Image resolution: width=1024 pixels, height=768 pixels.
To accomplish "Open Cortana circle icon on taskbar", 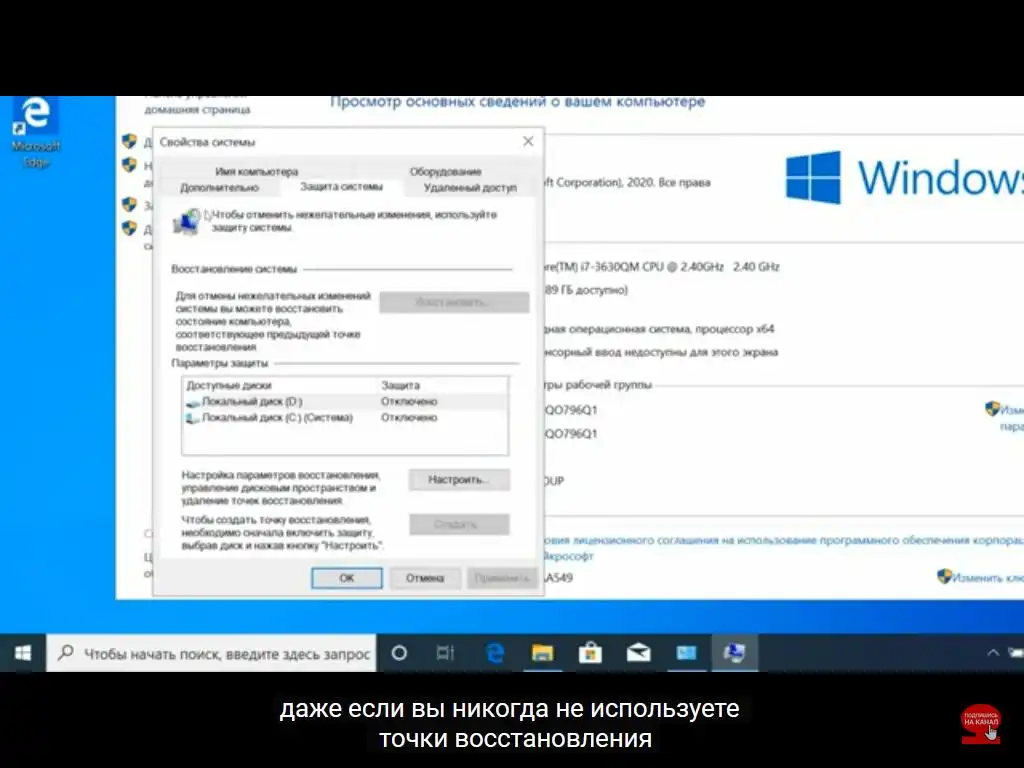I will 399,653.
